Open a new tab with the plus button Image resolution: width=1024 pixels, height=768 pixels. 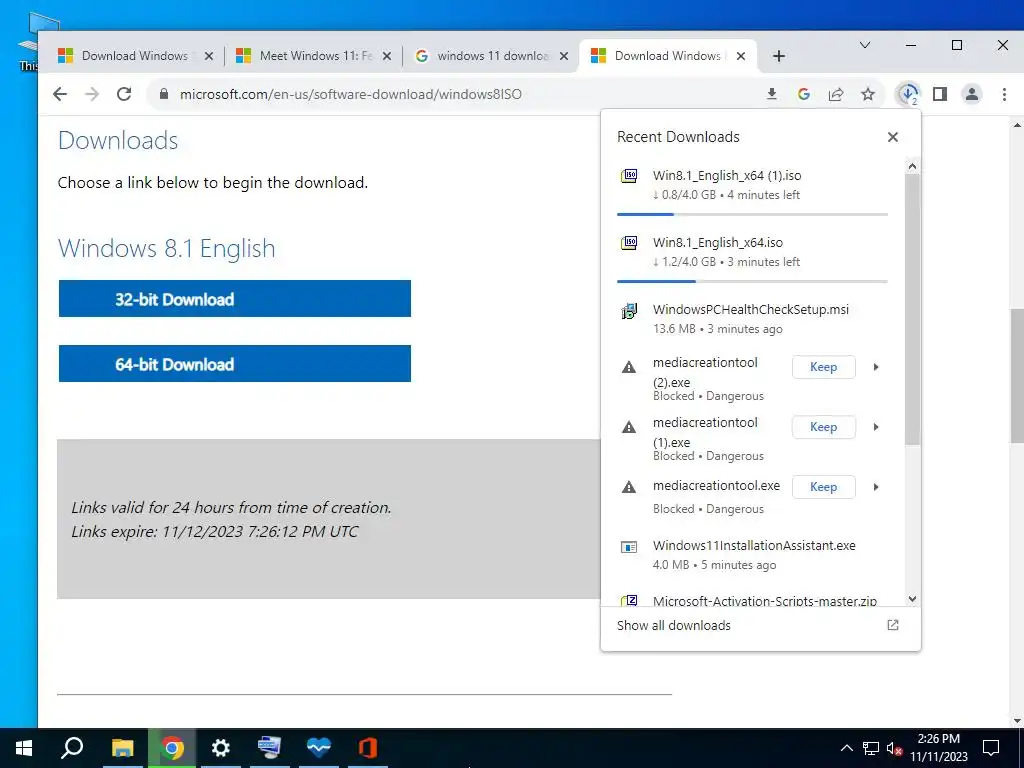point(778,56)
